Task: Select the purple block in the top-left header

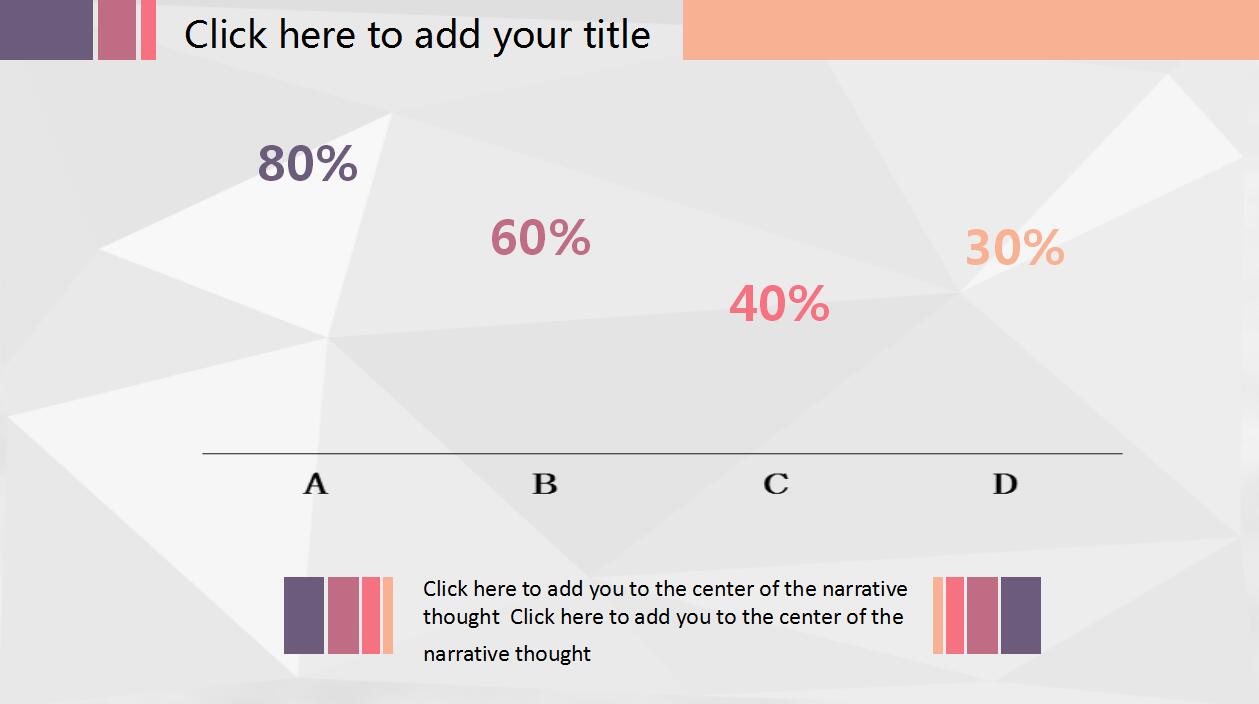Action: [x=46, y=30]
